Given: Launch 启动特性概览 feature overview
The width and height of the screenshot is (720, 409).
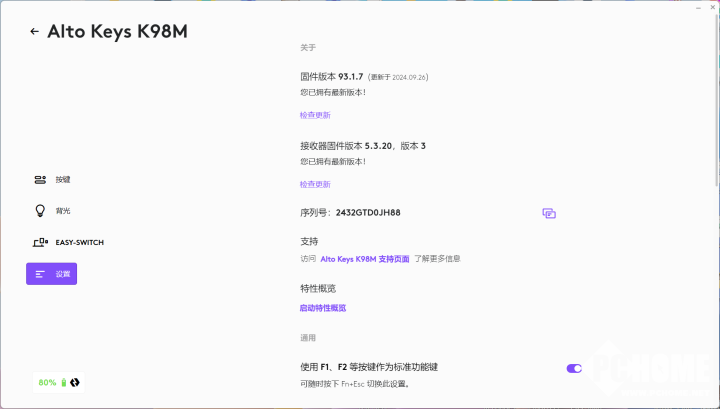Looking at the screenshot, I should pos(323,308).
